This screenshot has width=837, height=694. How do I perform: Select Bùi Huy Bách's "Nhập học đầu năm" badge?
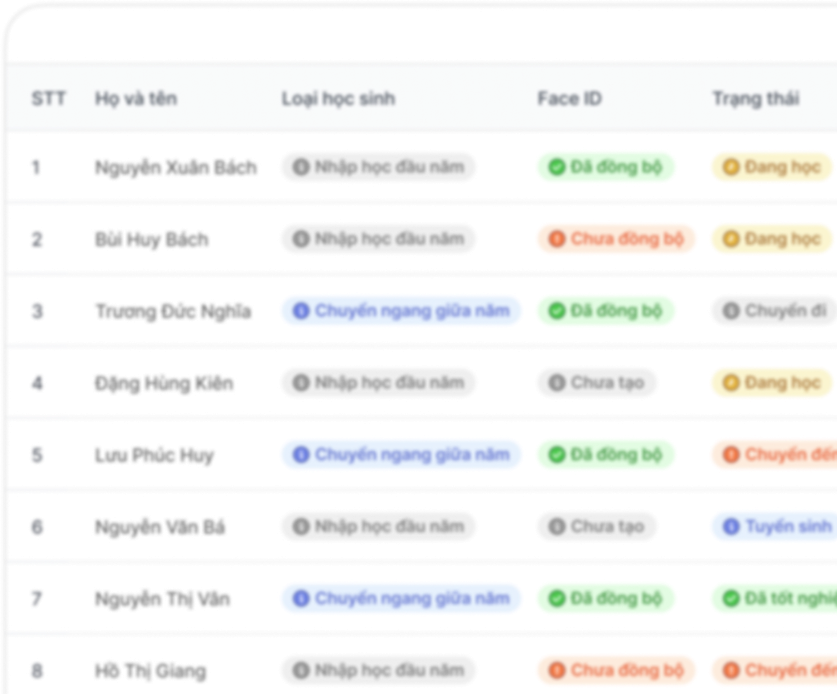(x=378, y=239)
